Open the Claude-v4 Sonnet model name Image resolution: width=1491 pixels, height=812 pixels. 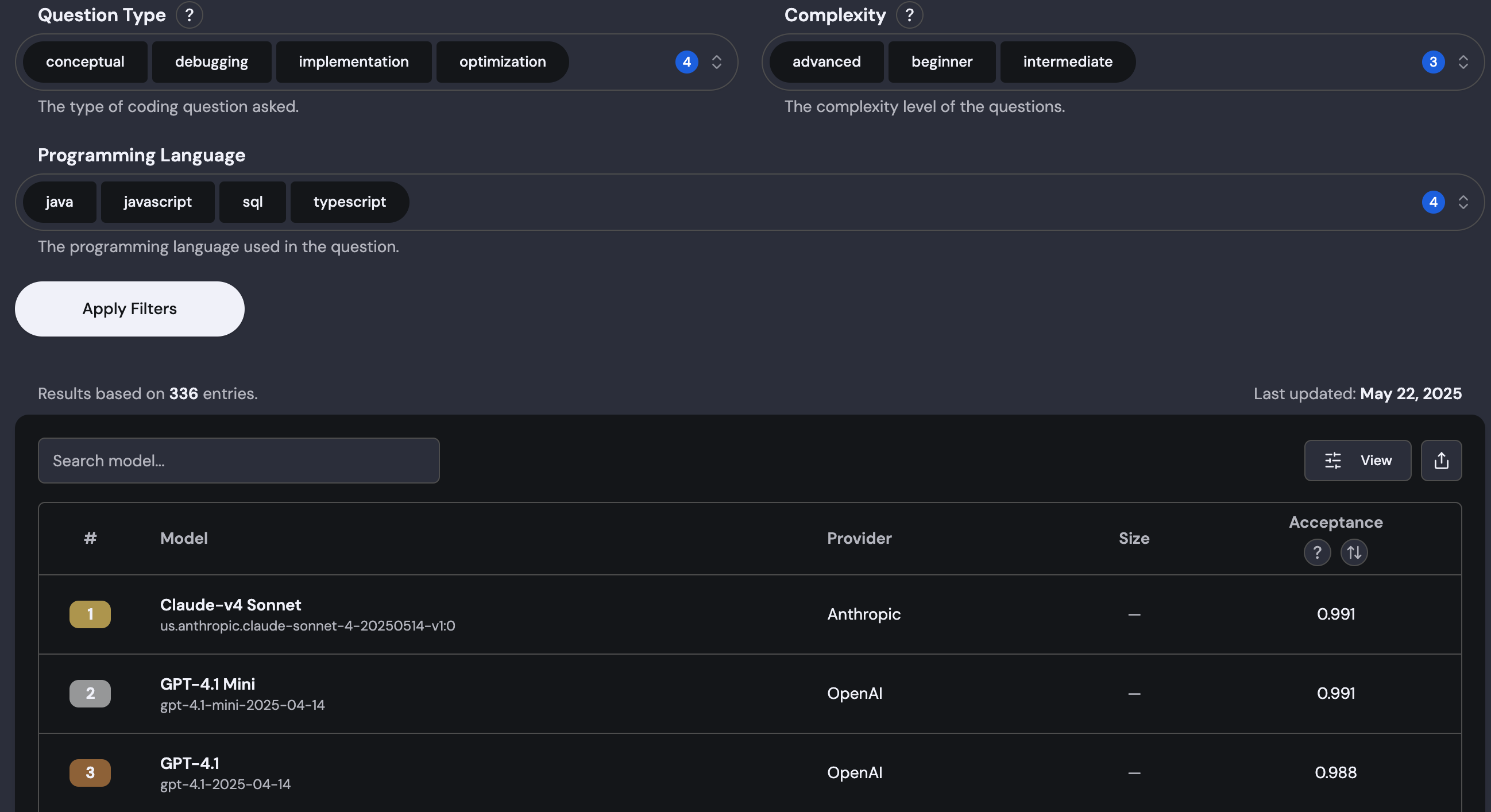[230, 605]
